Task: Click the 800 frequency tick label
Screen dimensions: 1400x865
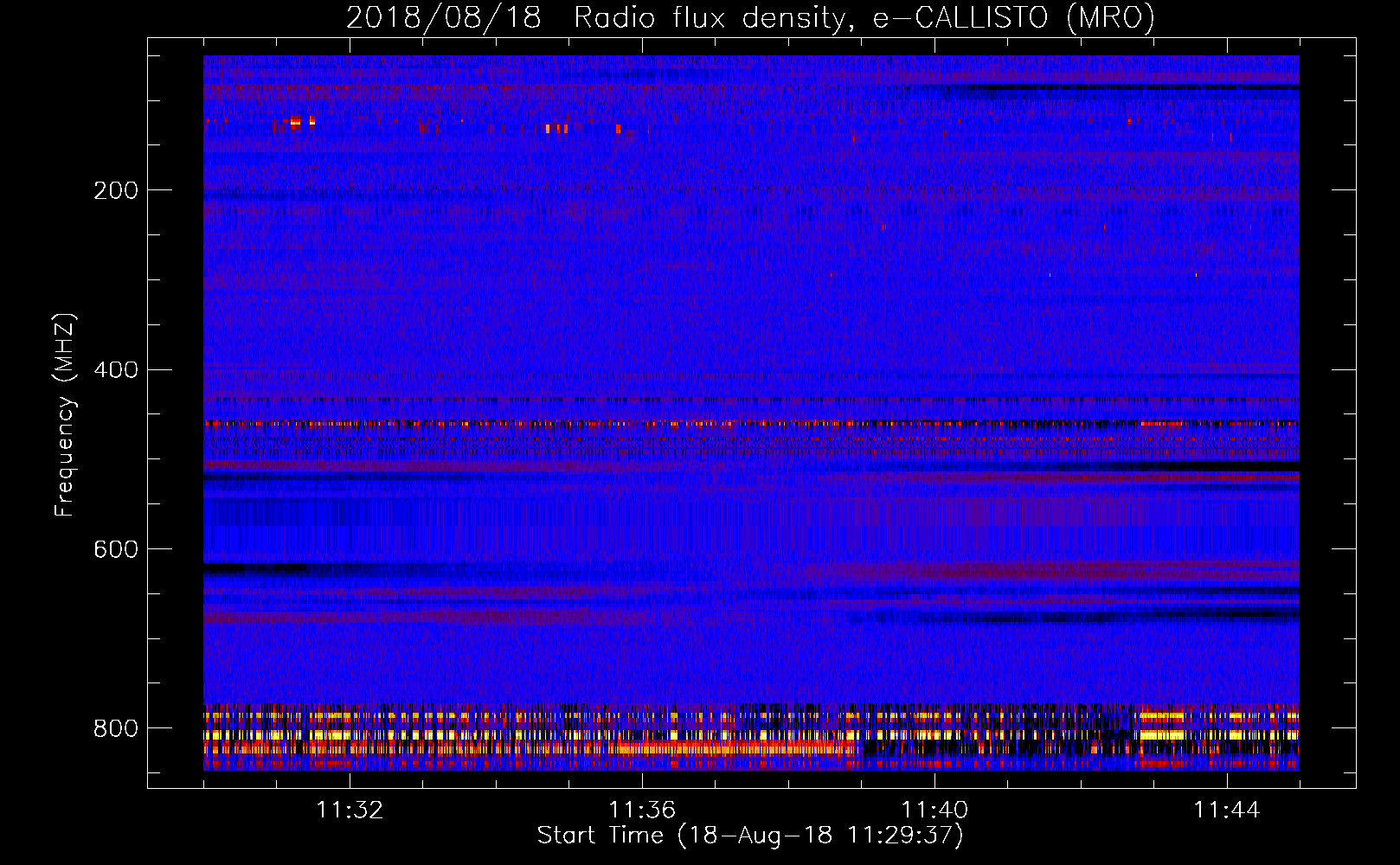Action: 116,728
